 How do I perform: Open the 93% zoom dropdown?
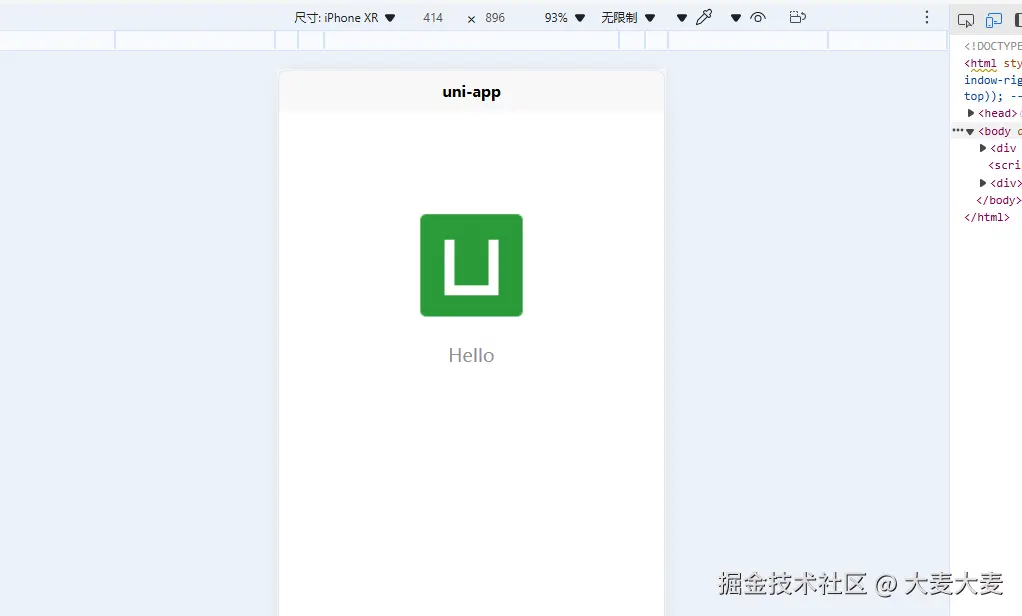click(x=564, y=18)
